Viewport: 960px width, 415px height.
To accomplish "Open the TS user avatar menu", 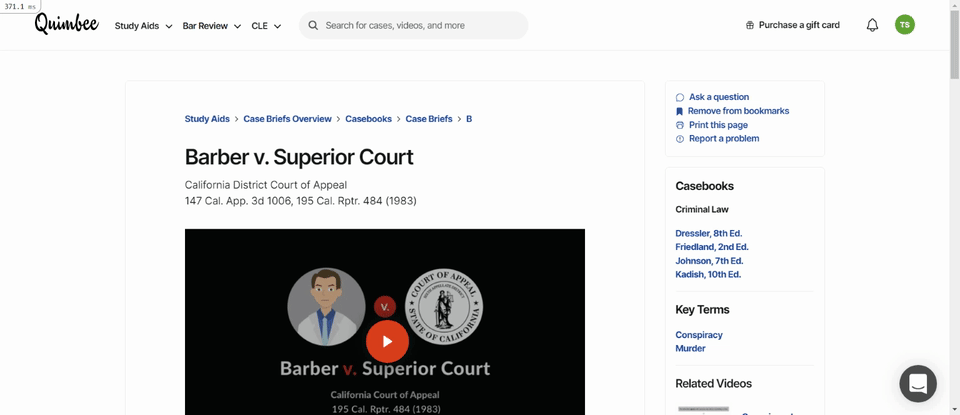I will click(905, 24).
